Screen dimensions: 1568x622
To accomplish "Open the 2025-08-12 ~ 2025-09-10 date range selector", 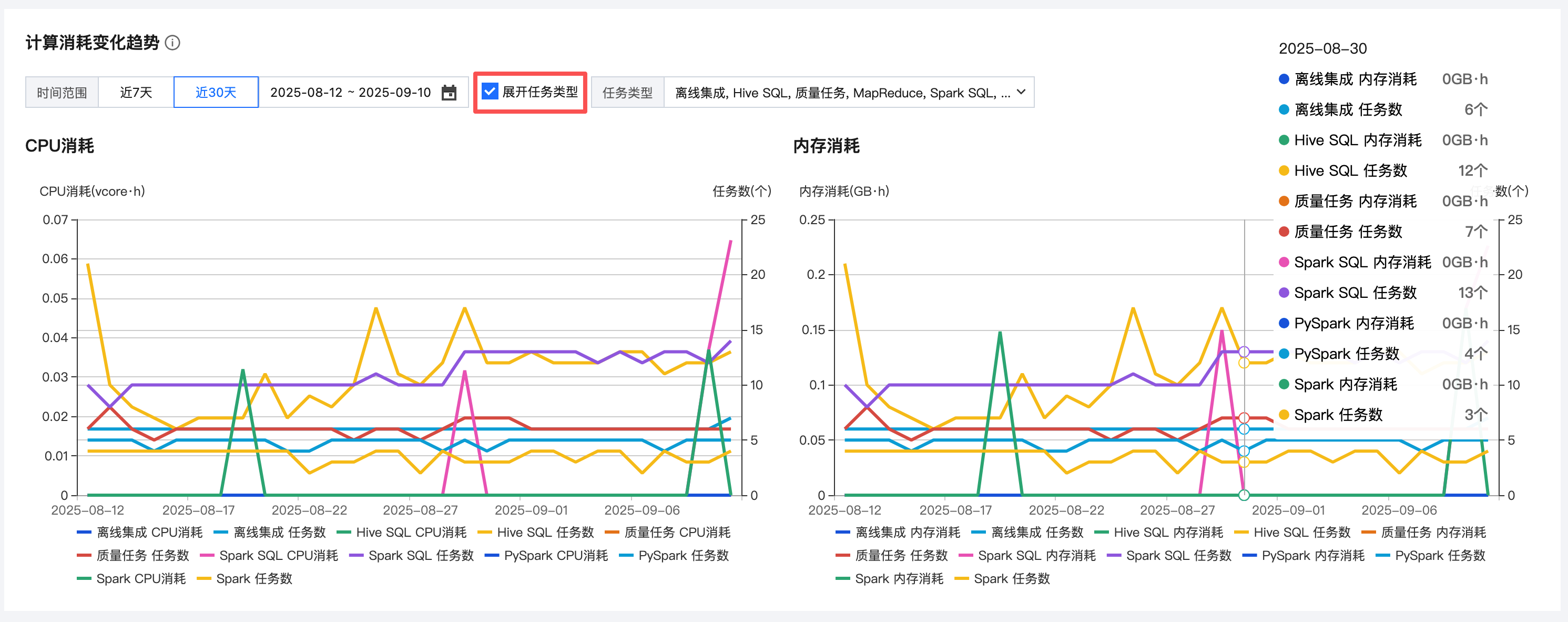I will [x=351, y=93].
